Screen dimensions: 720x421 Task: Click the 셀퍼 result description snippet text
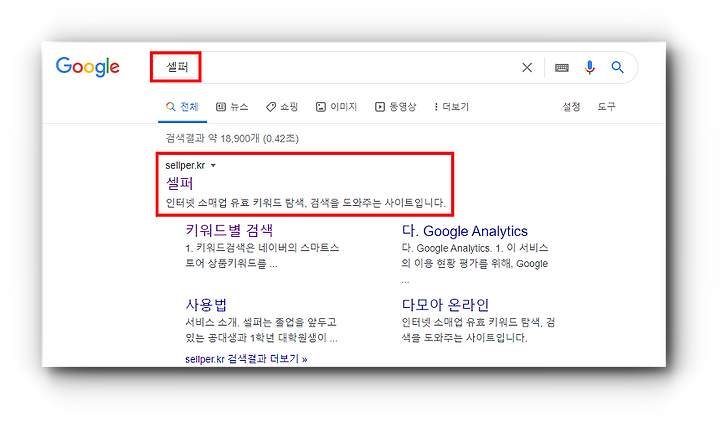point(305,202)
